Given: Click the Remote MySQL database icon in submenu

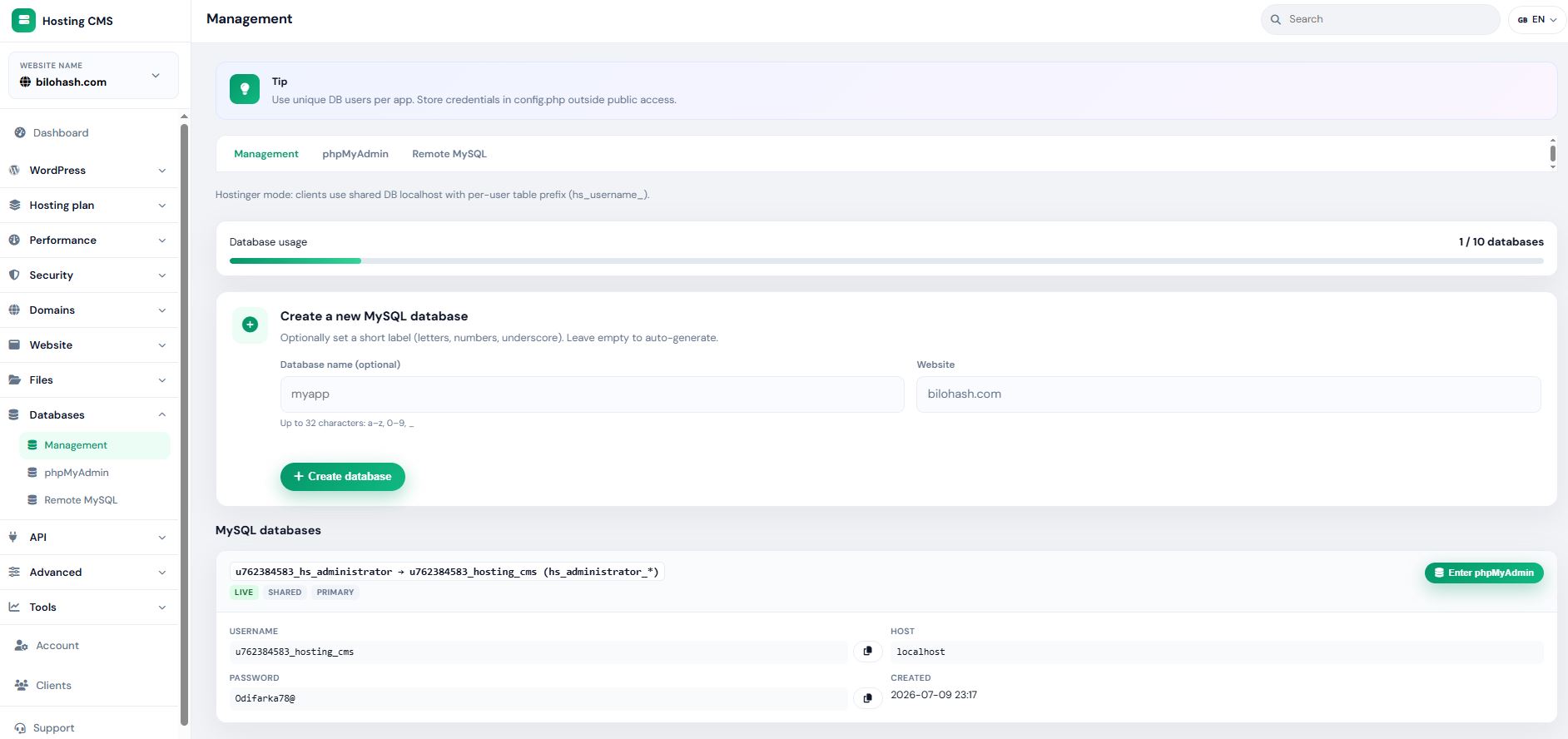Looking at the screenshot, I should point(32,500).
